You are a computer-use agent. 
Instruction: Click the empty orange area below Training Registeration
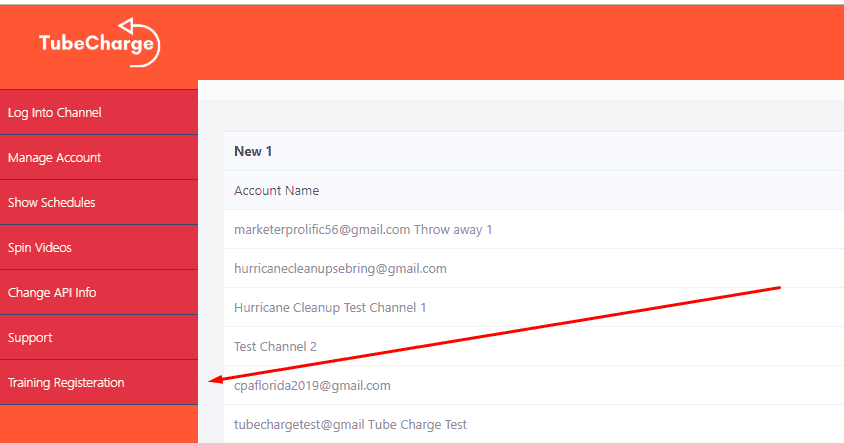tap(98, 424)
